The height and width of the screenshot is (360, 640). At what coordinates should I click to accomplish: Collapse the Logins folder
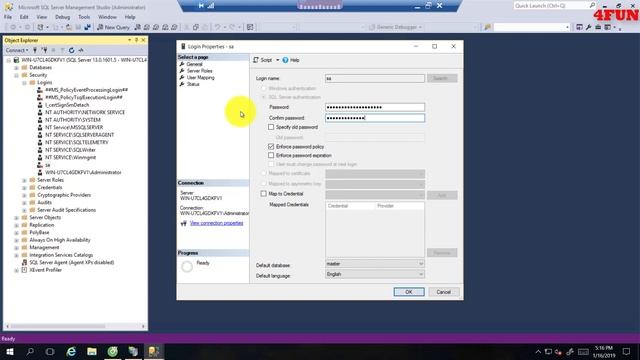coord(24,82)
